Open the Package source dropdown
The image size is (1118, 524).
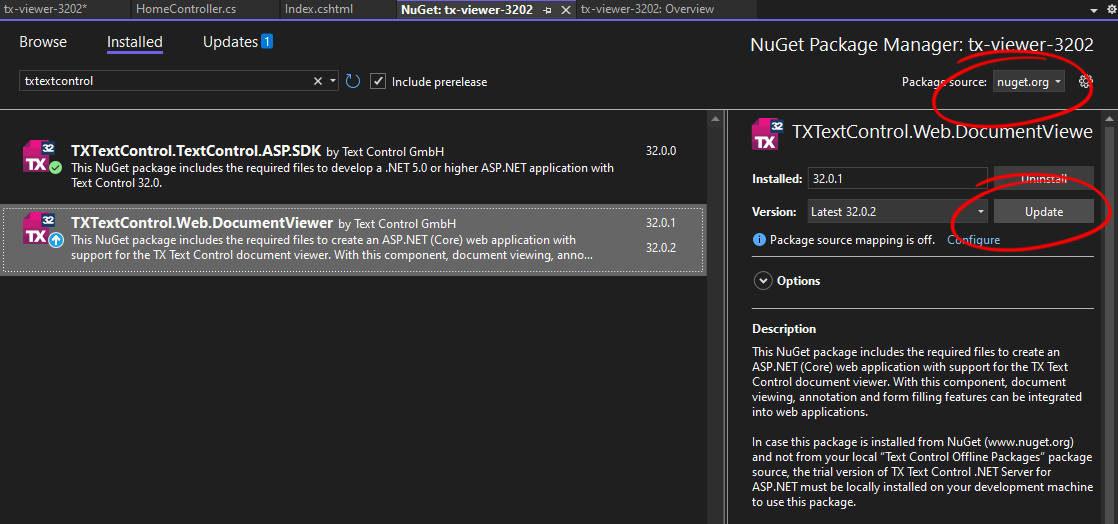click(1029, 82)
